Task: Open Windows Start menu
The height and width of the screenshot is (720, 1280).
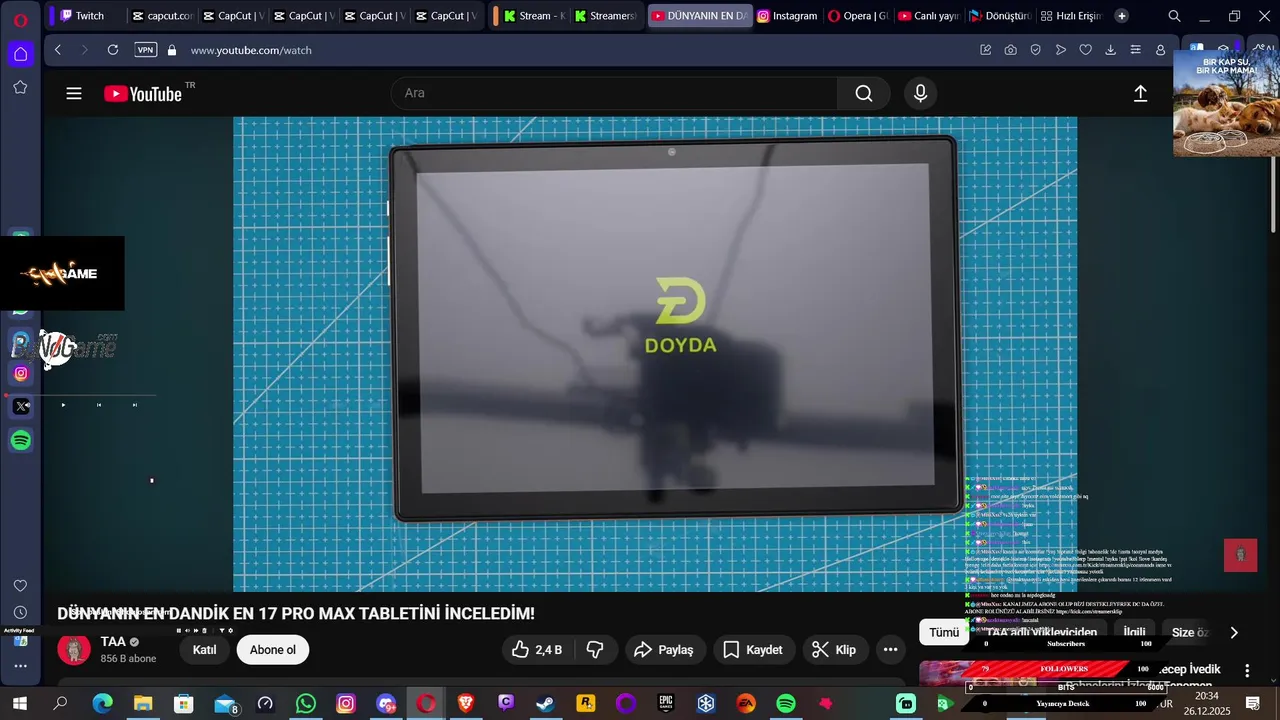Action: click(x=19, y=704)
